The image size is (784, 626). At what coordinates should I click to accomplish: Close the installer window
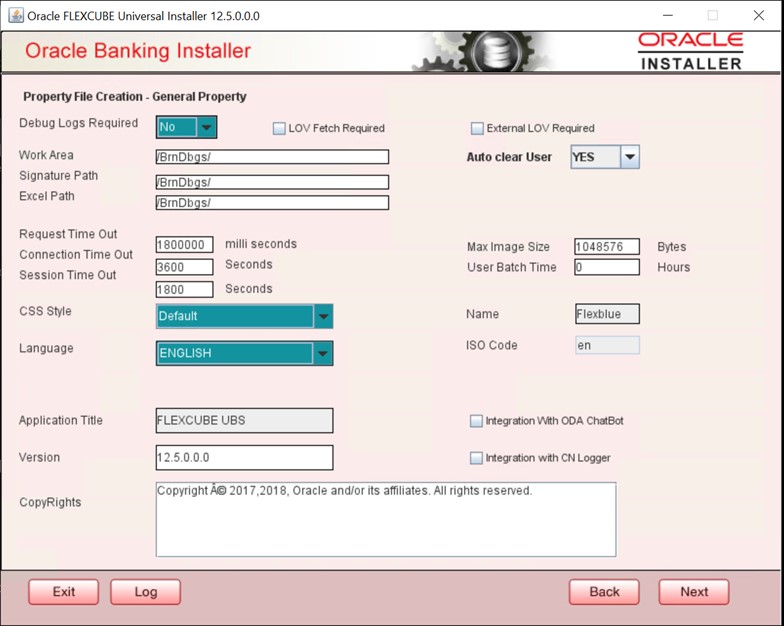[x=758, y=16]
